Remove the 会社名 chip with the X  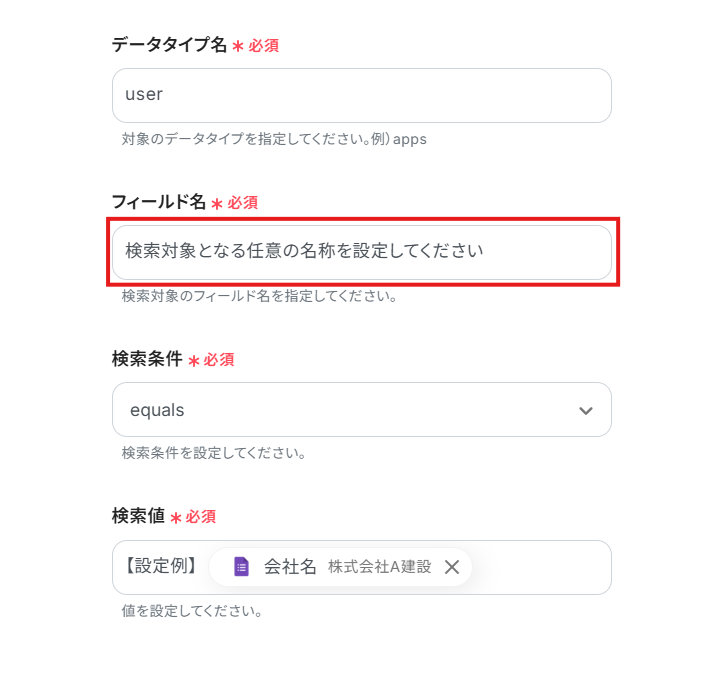[452, 567]
